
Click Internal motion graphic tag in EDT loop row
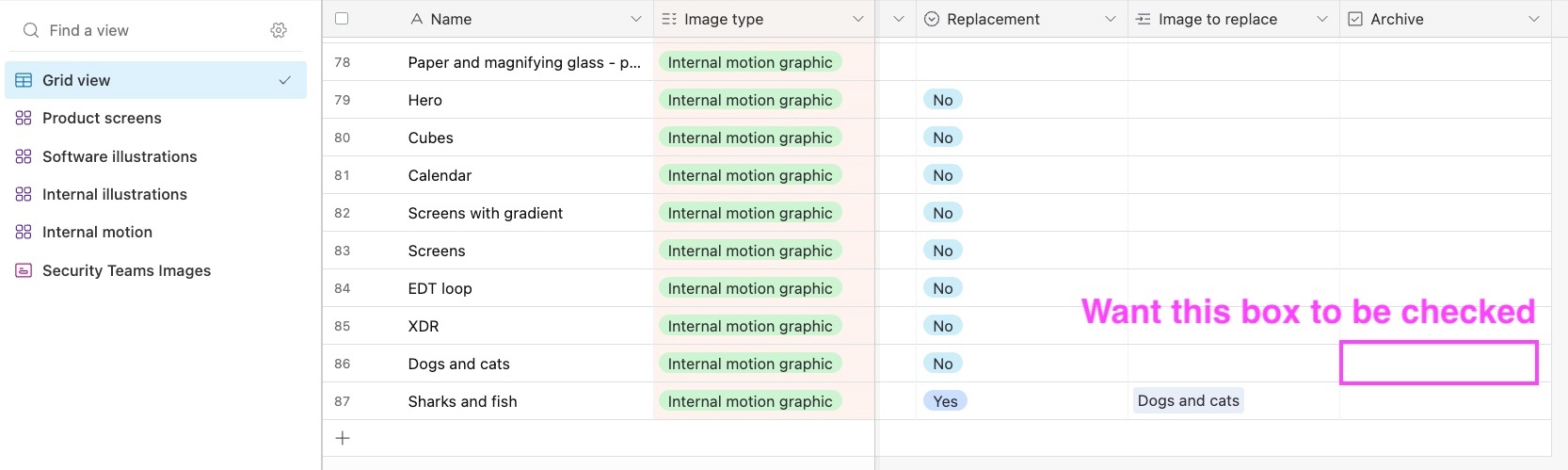pyautogui.click(x=750, y=288)
